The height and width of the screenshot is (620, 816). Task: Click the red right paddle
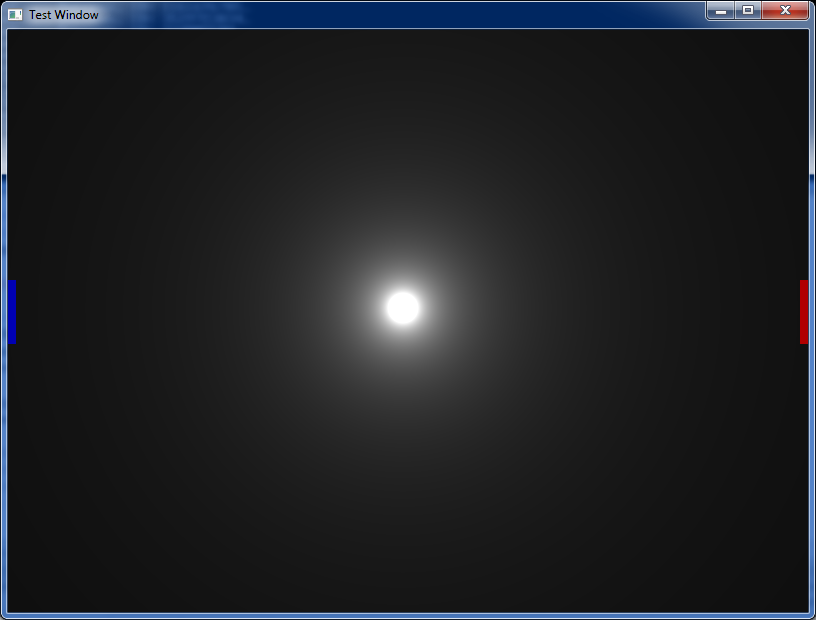[x=804, y=312]
